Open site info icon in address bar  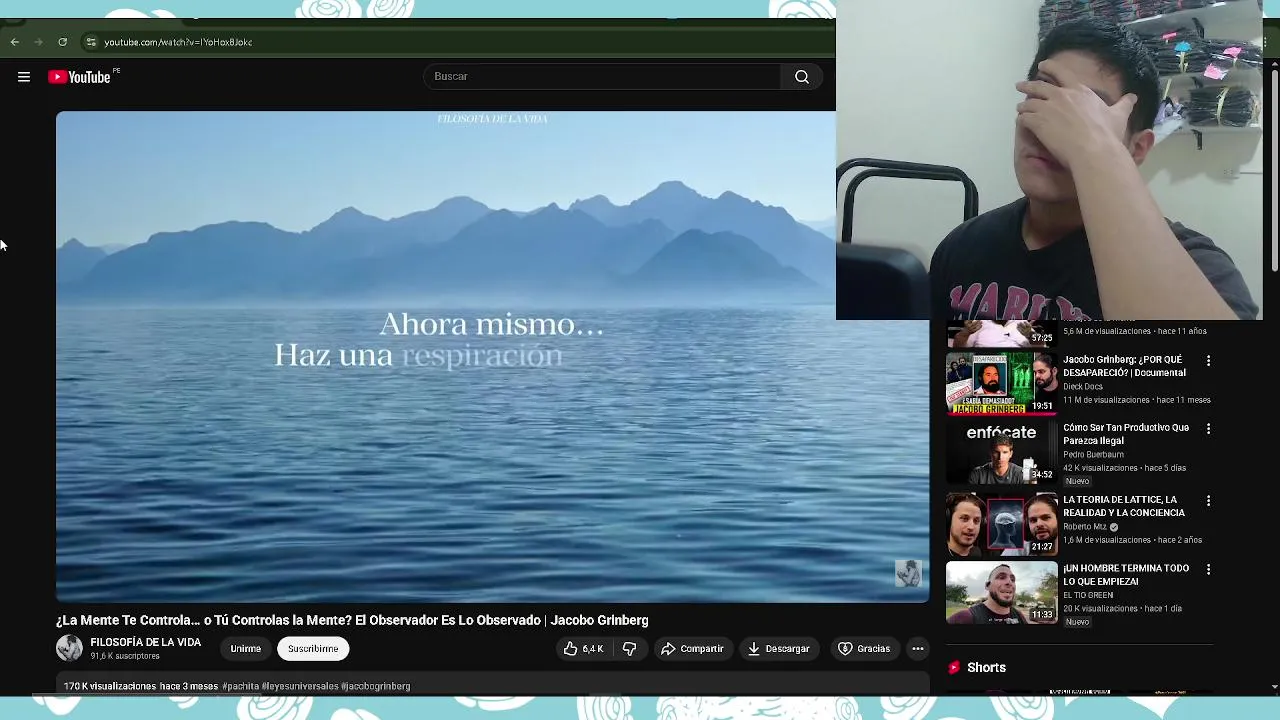click(91, 42)
